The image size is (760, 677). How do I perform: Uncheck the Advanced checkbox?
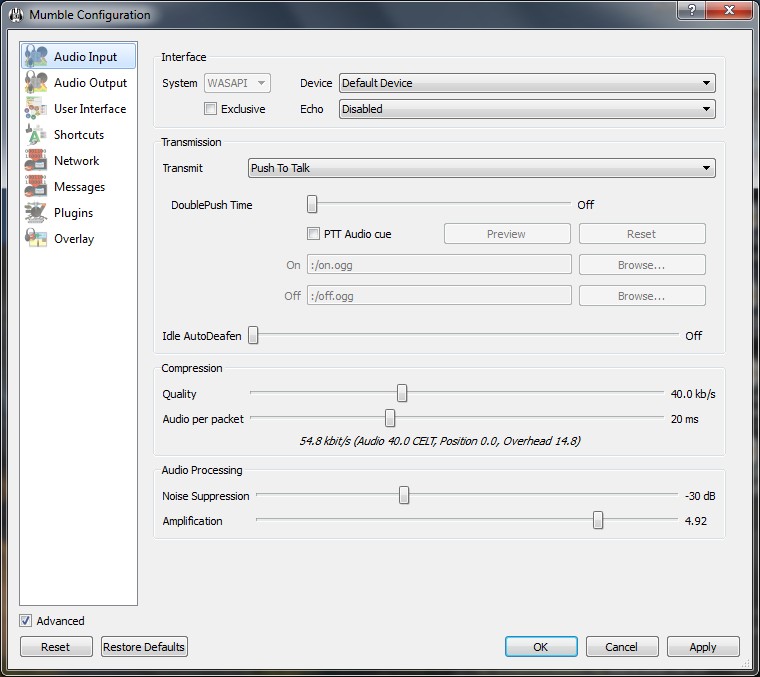click(26, 620)
